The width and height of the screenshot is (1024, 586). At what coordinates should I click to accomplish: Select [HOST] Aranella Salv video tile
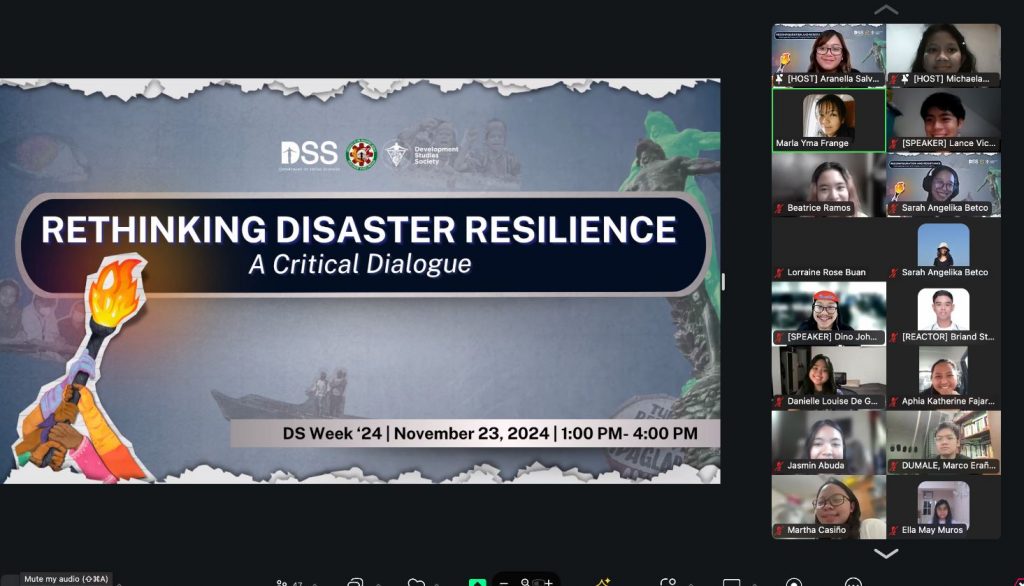tap(829, 56)
